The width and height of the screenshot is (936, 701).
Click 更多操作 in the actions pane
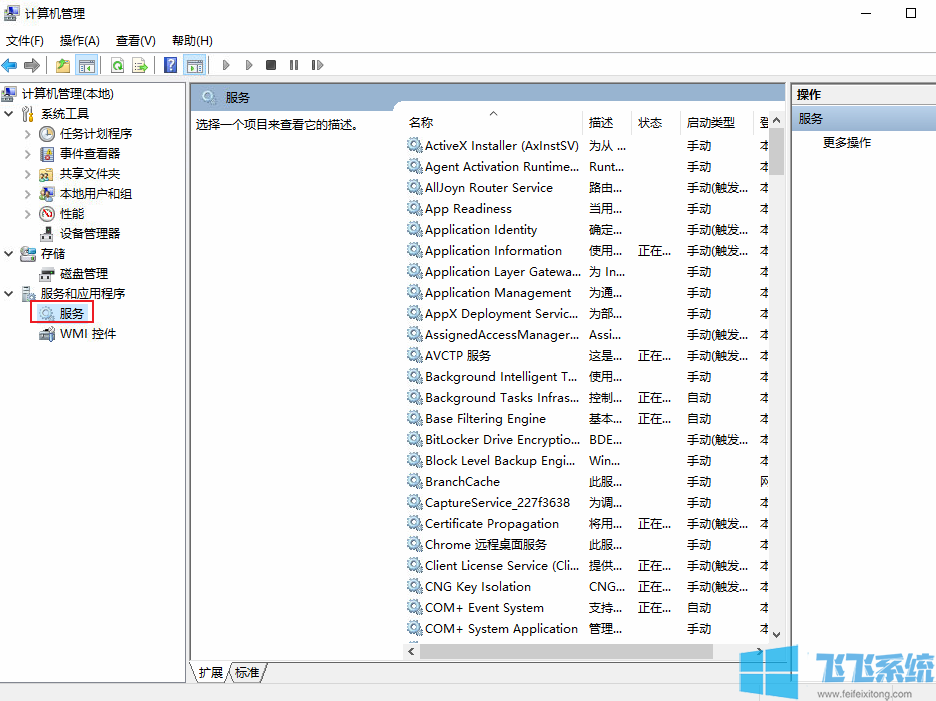point(846,143)
